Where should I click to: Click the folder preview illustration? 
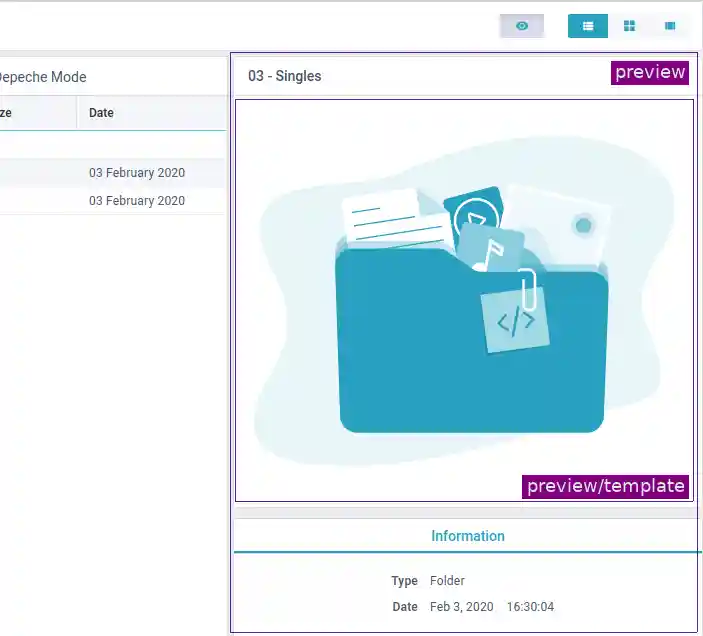point(464,300)
